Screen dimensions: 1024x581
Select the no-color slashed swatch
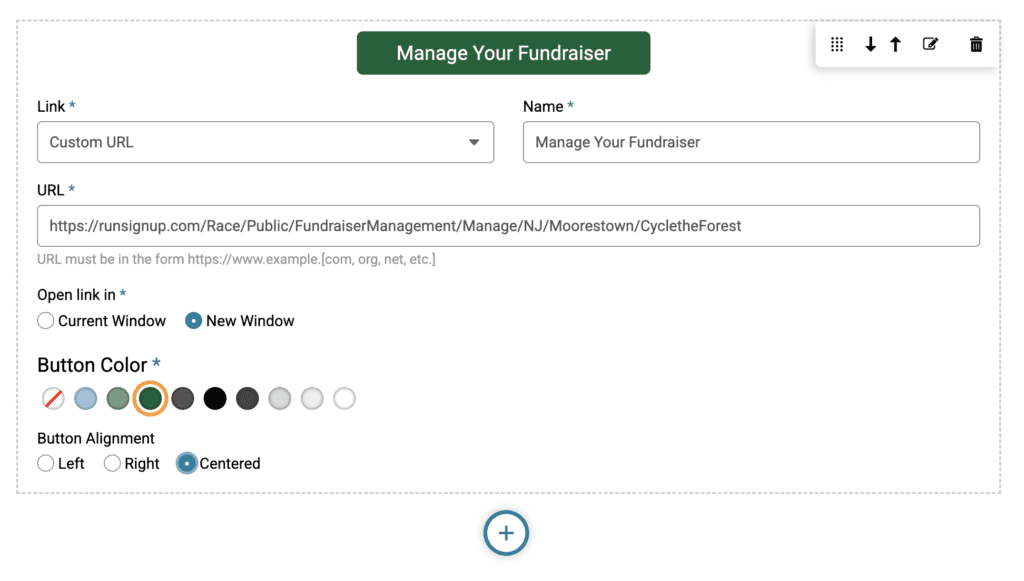click(53, 398)
